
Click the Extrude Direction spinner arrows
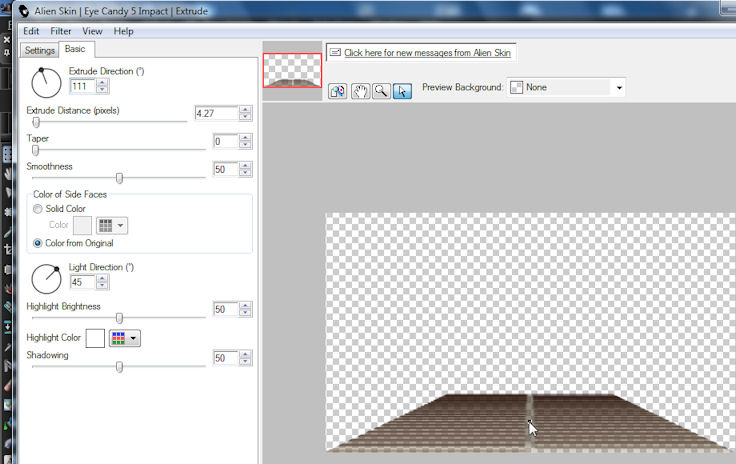click(102, 86)
